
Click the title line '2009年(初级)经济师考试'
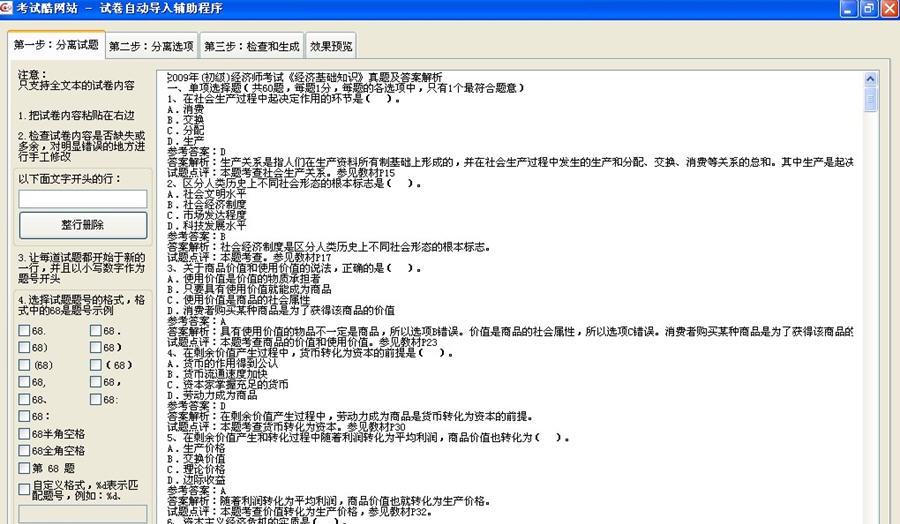coord(305,77)
